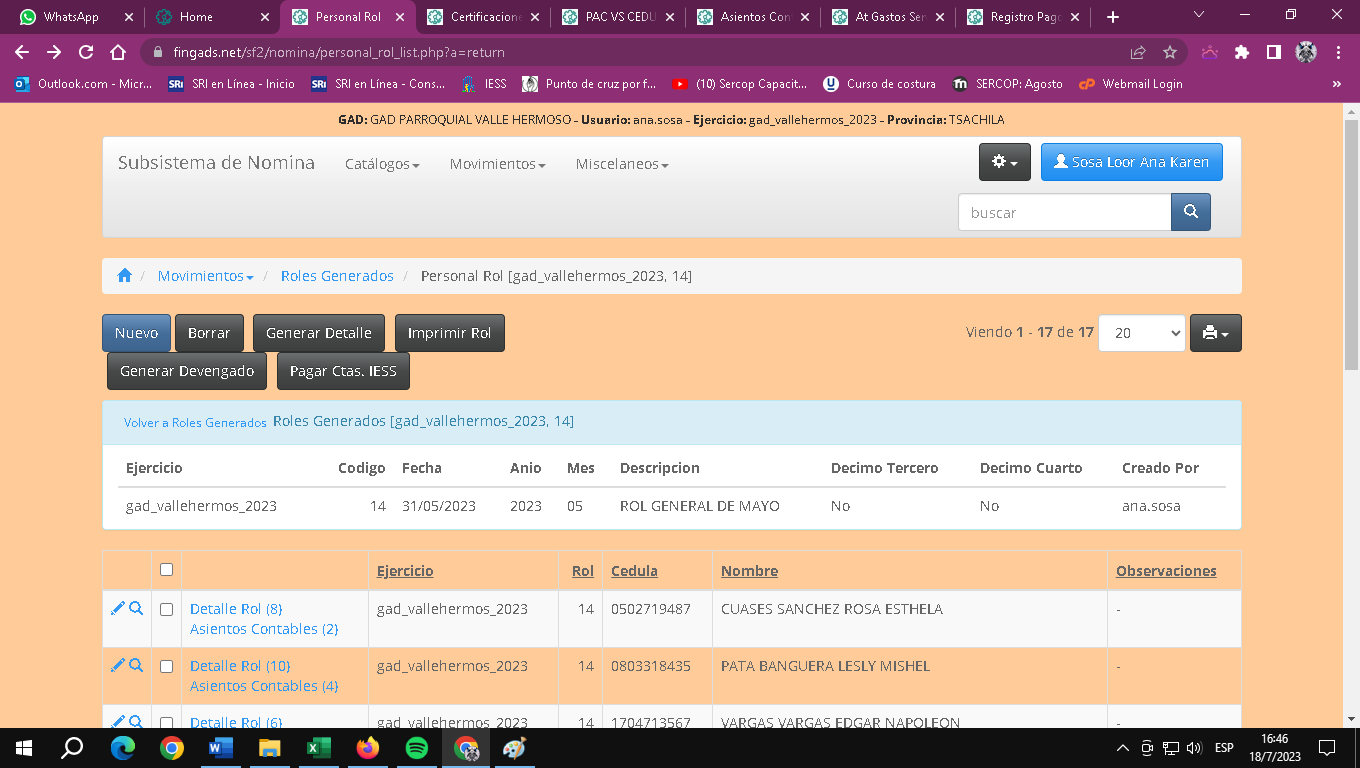This screenshot has width=1360, height=768.
Task: Click the magnifier search button
Action: pos(1190,212)
